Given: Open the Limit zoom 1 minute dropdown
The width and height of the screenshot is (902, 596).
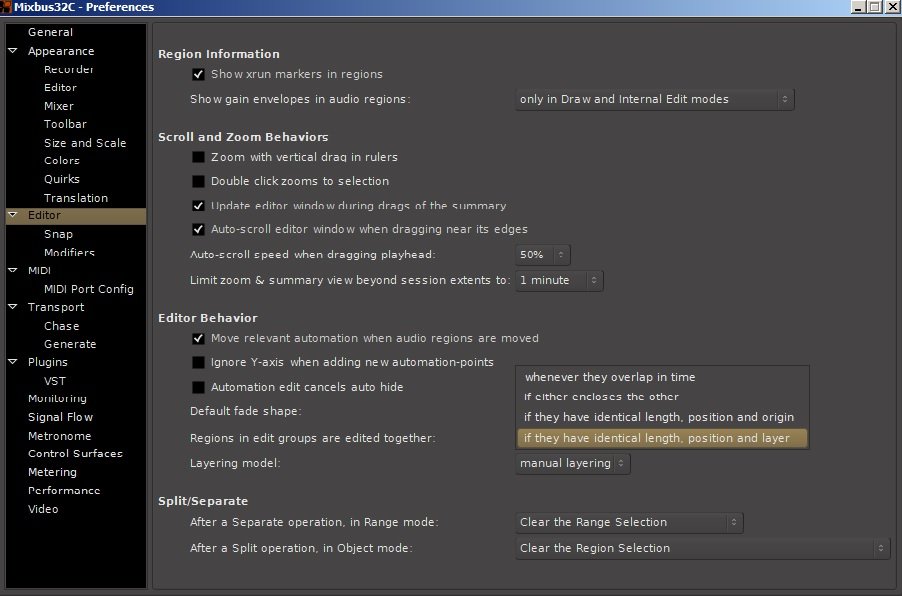Looking at the screenshot, I should (x=559, y=280).
